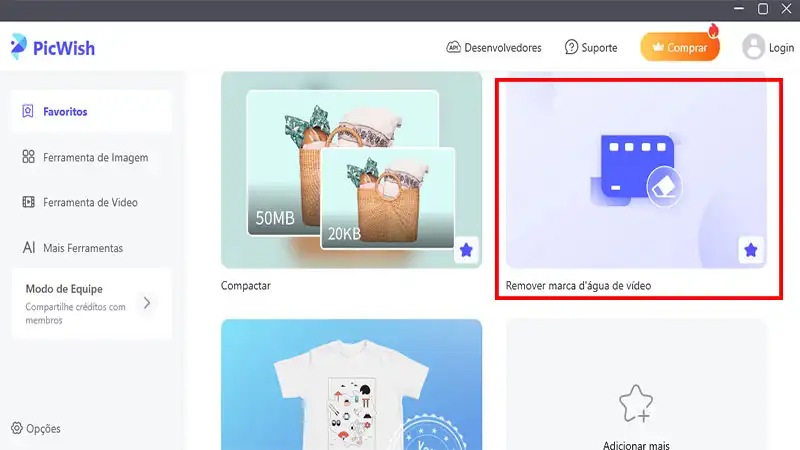Expand Modo de Equipe chevron arrow
This screenshot has height=450, width=800.
(146, 302)
